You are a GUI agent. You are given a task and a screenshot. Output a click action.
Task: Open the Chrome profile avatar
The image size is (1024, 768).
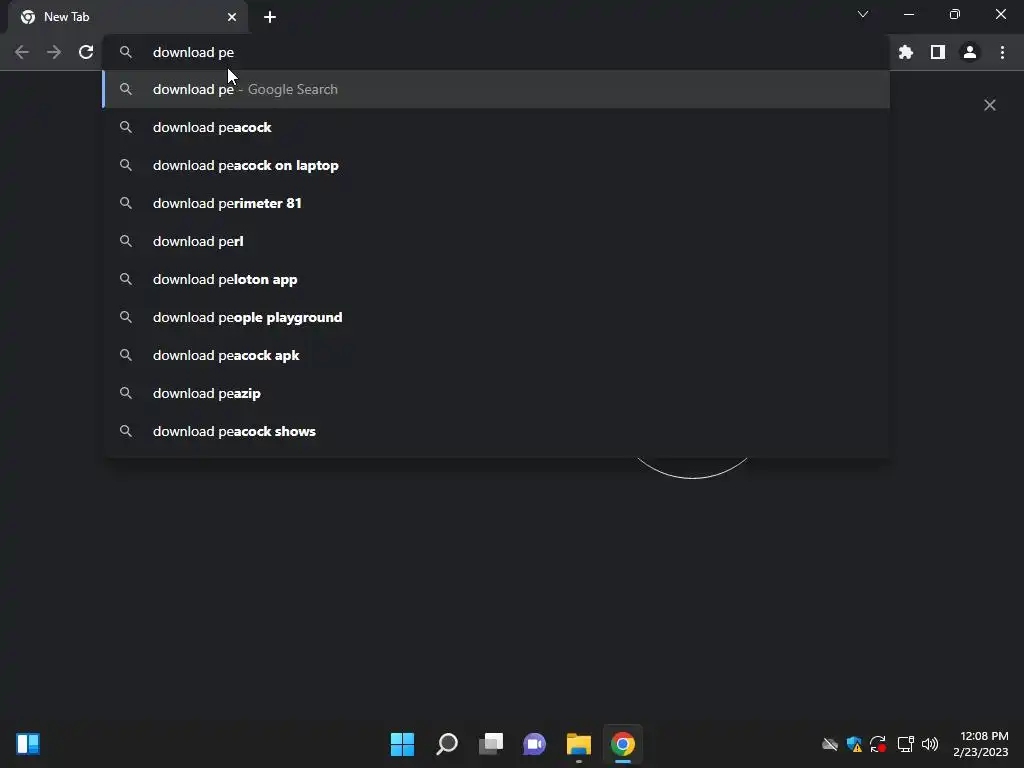coord(970,52)
